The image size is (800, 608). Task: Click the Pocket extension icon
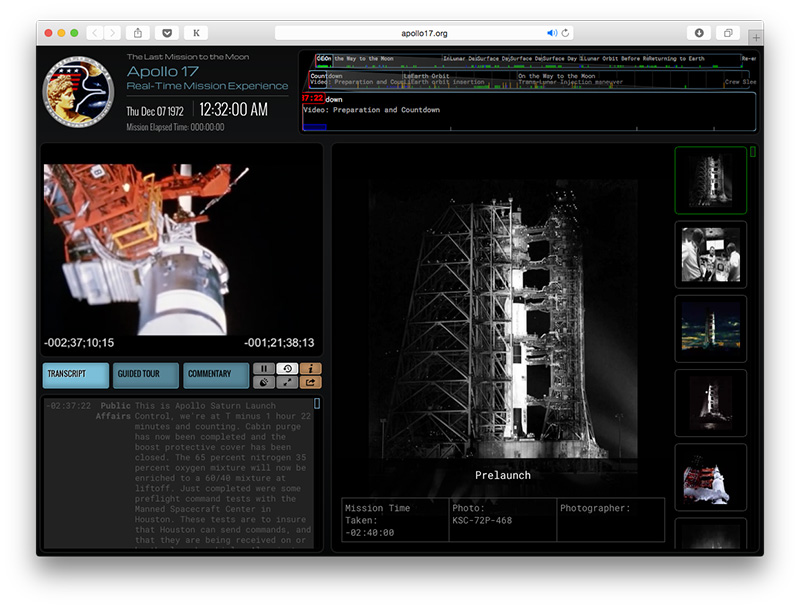[167, 33]
